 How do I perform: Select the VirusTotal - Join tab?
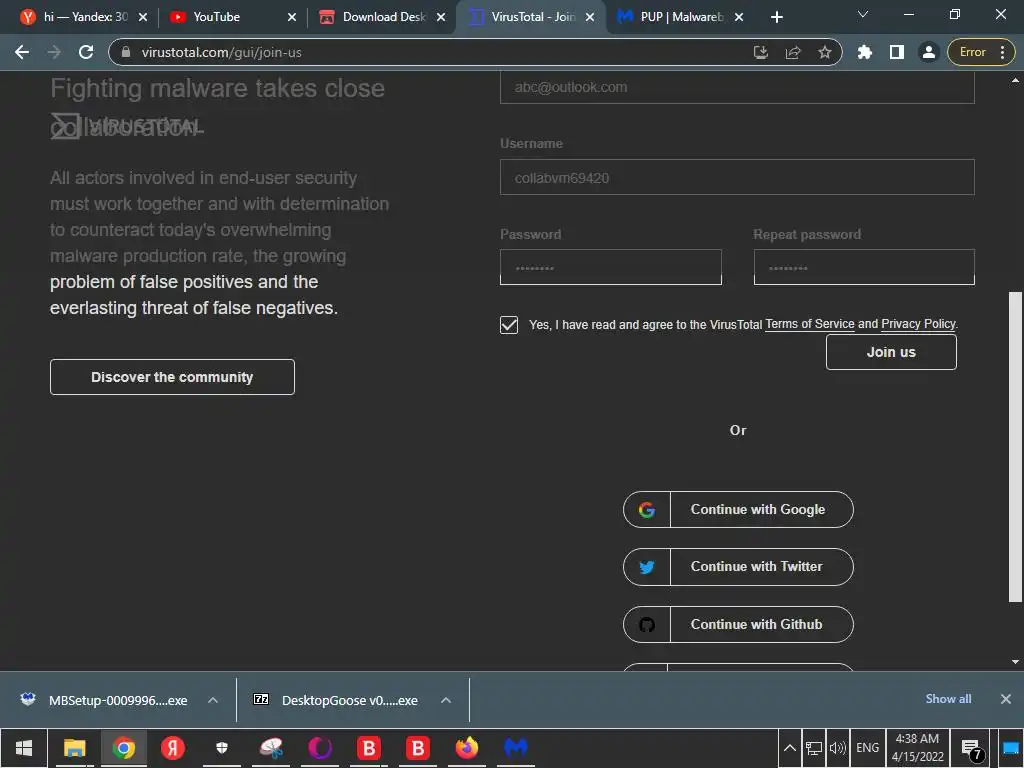pos(532,17)
